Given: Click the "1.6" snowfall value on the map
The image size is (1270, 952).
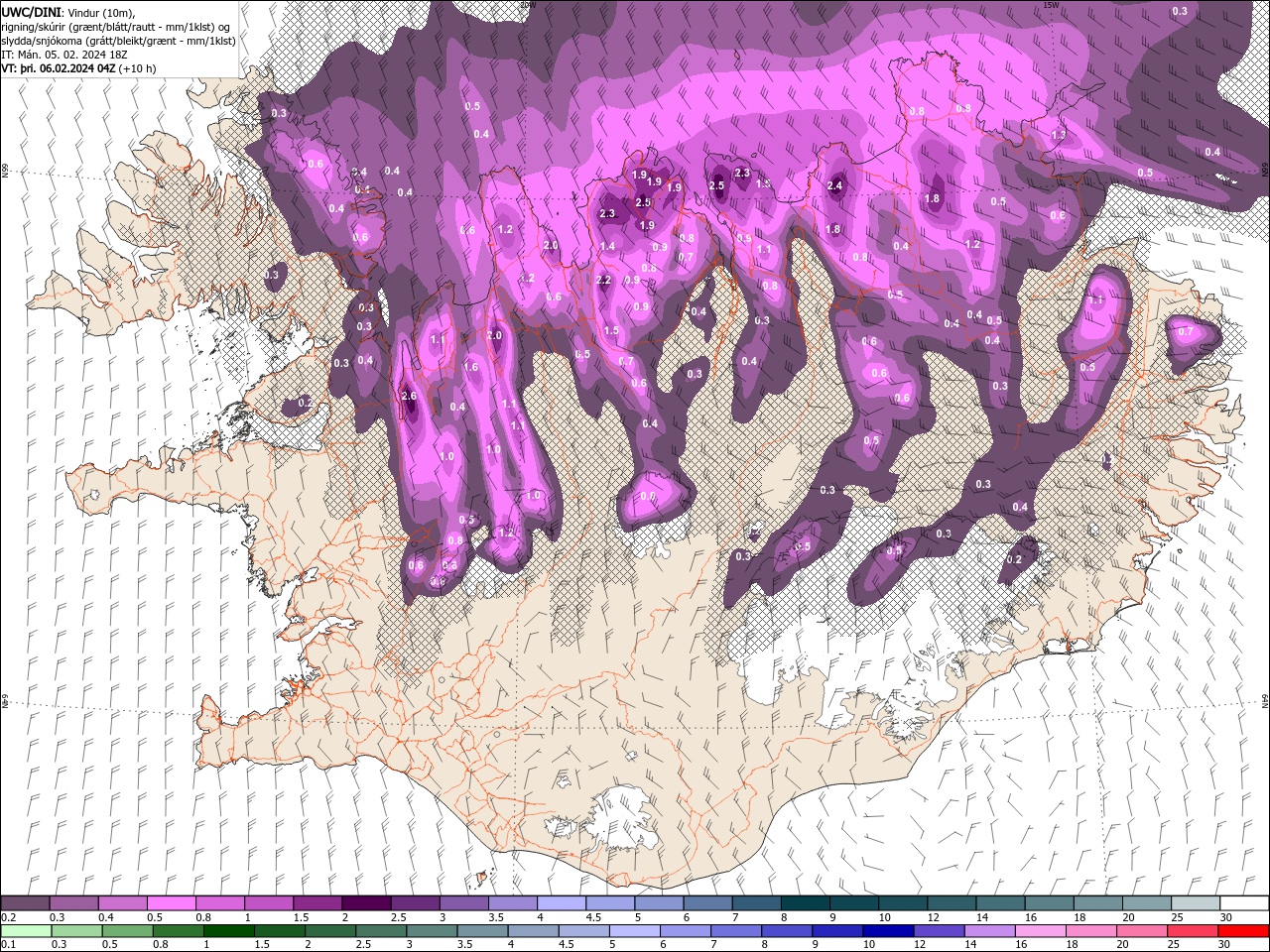Looking at the screenshot, I should [471, 368].
